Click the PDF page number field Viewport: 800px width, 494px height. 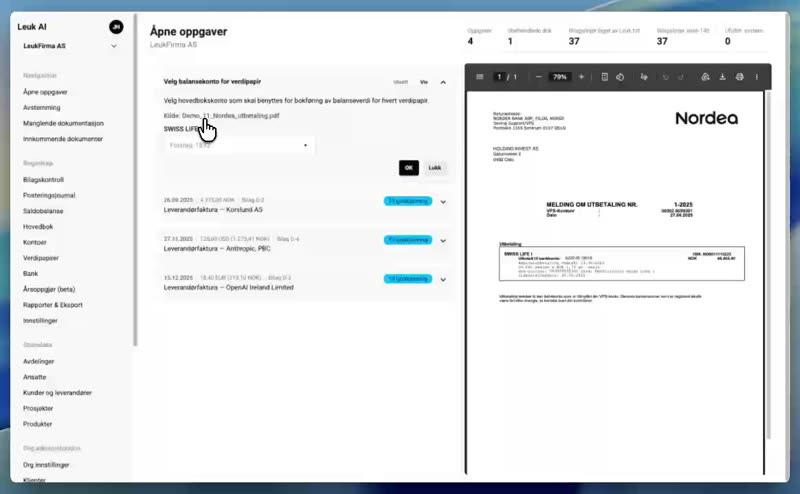[x=499, y=77]
